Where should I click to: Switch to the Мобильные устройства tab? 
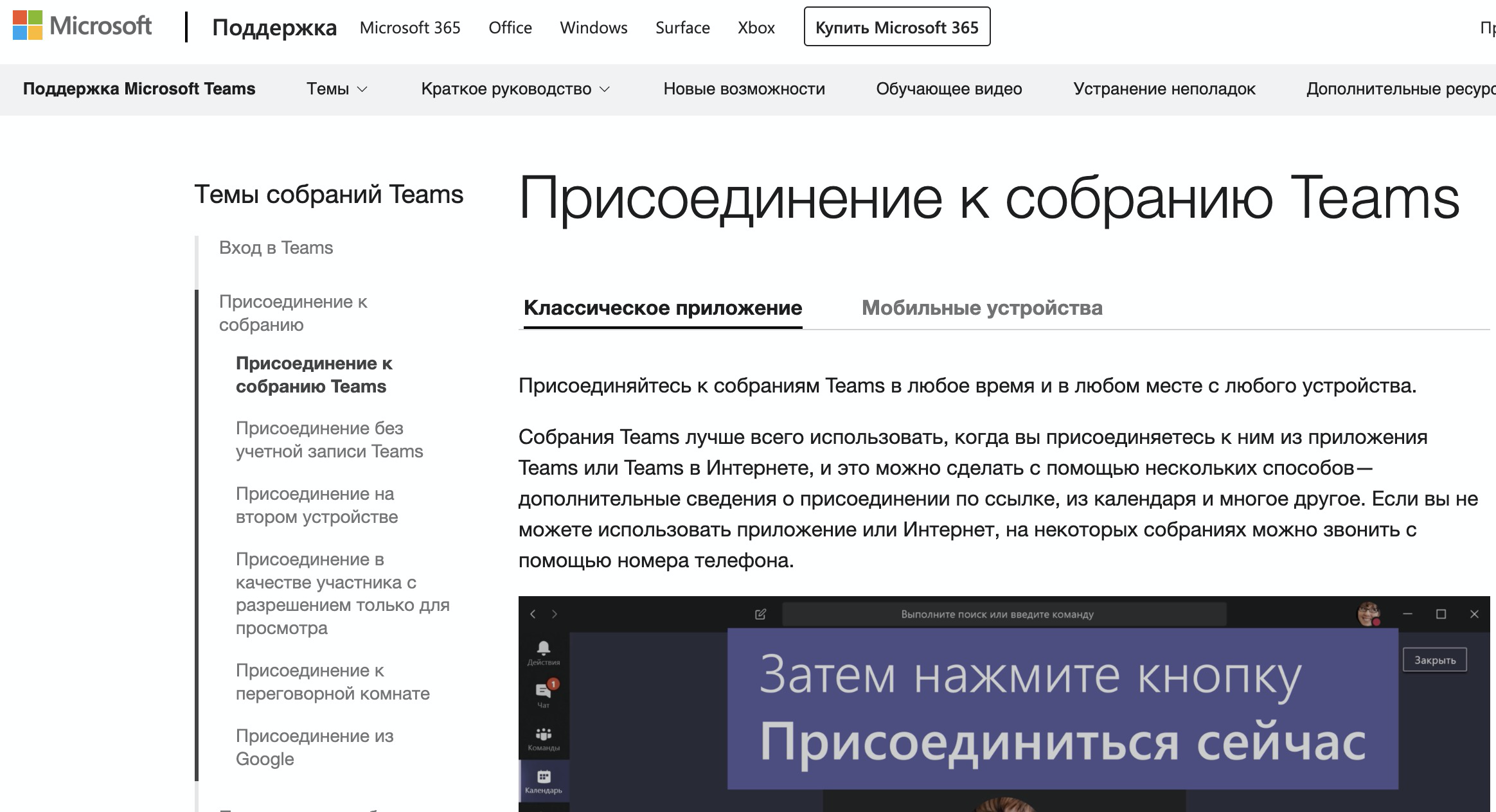tap(981, 308)
